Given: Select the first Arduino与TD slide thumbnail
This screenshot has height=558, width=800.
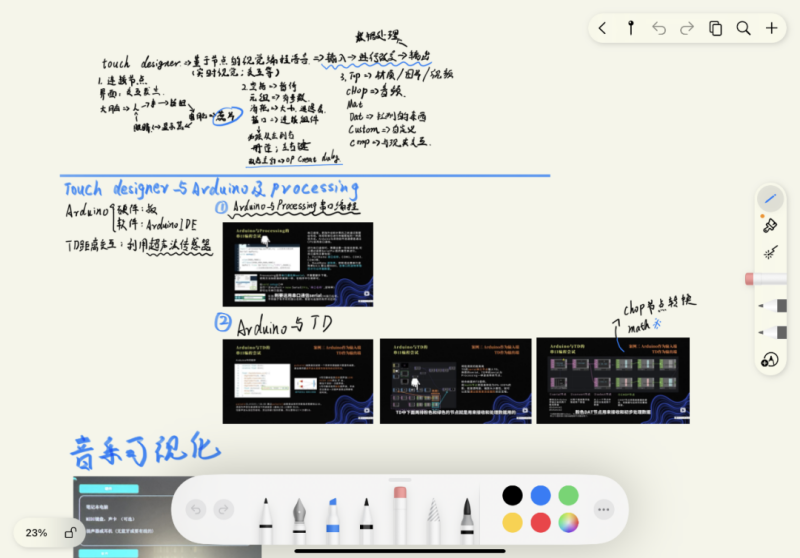Looking at the screenshot, I should (x=297, y=381).
